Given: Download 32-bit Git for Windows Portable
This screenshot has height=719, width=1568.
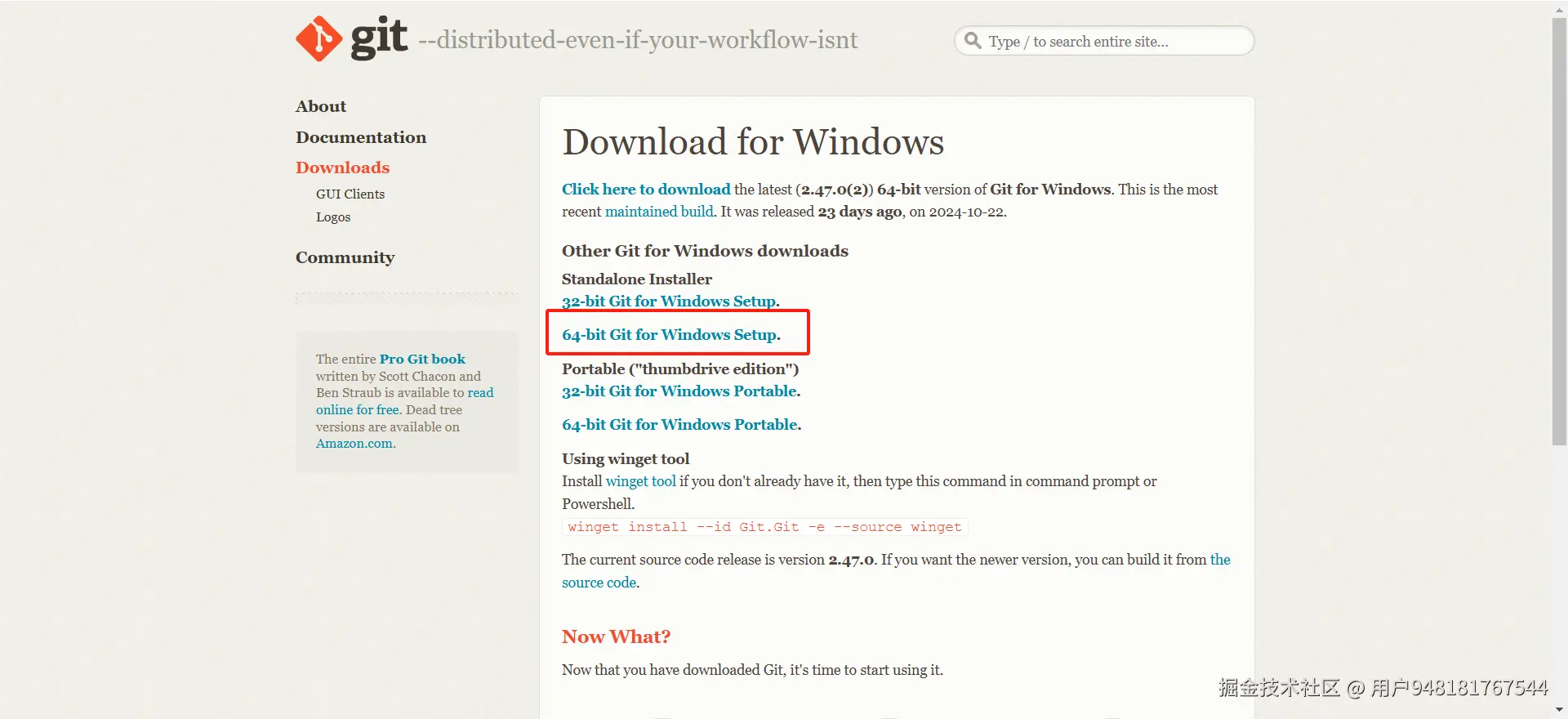Looking at the screenshot, I should pyautogui.click(x=681, y=391).
